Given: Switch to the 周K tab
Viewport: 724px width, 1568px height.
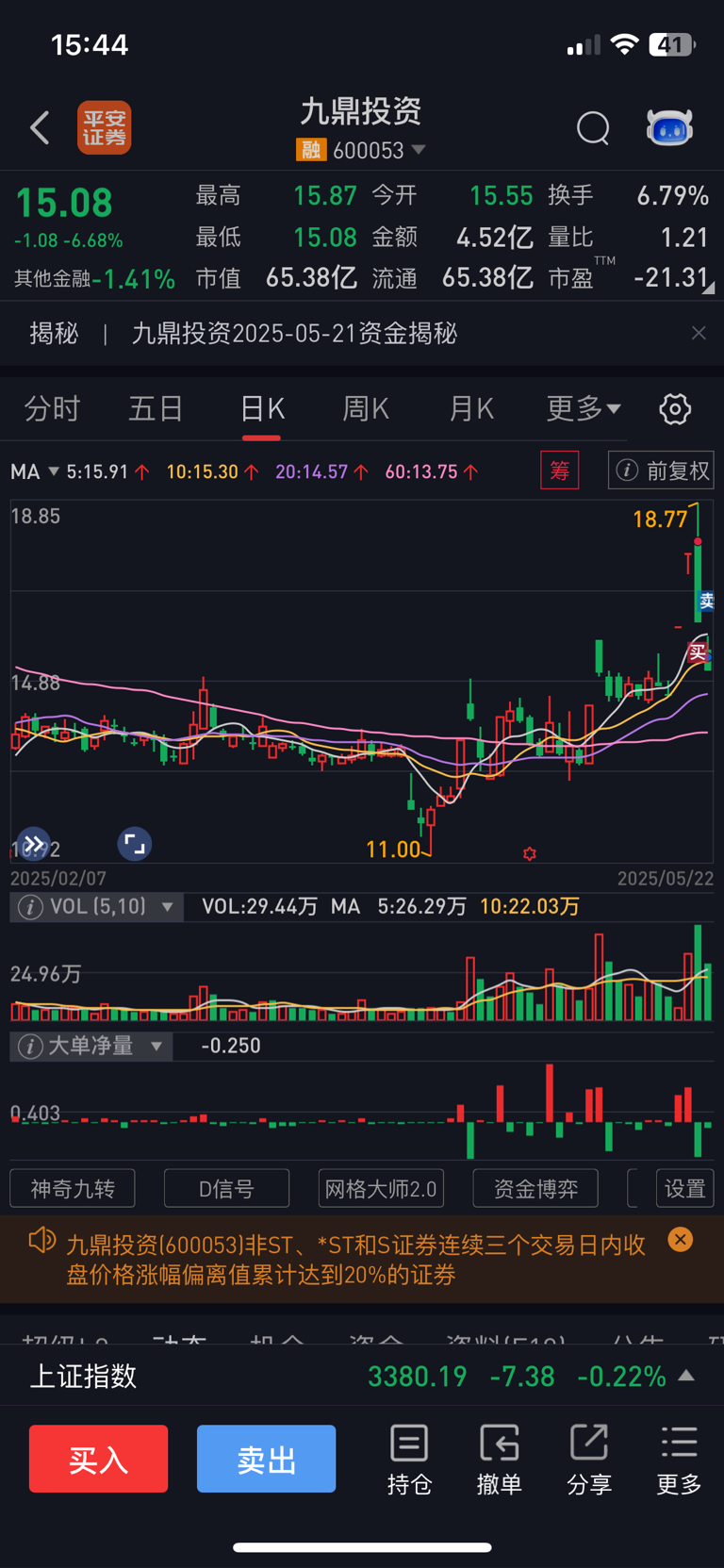Looking at the screenshot, I should click(366, 408).
